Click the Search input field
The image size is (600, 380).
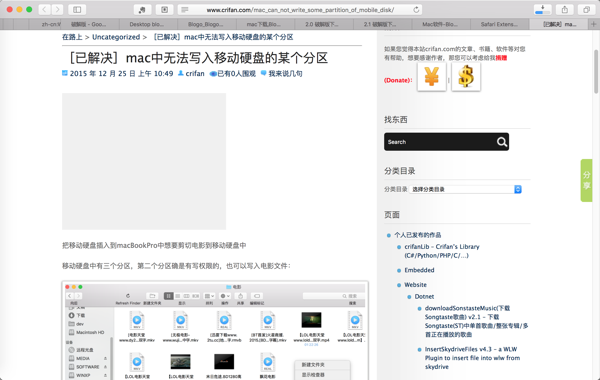pos(440,142)
